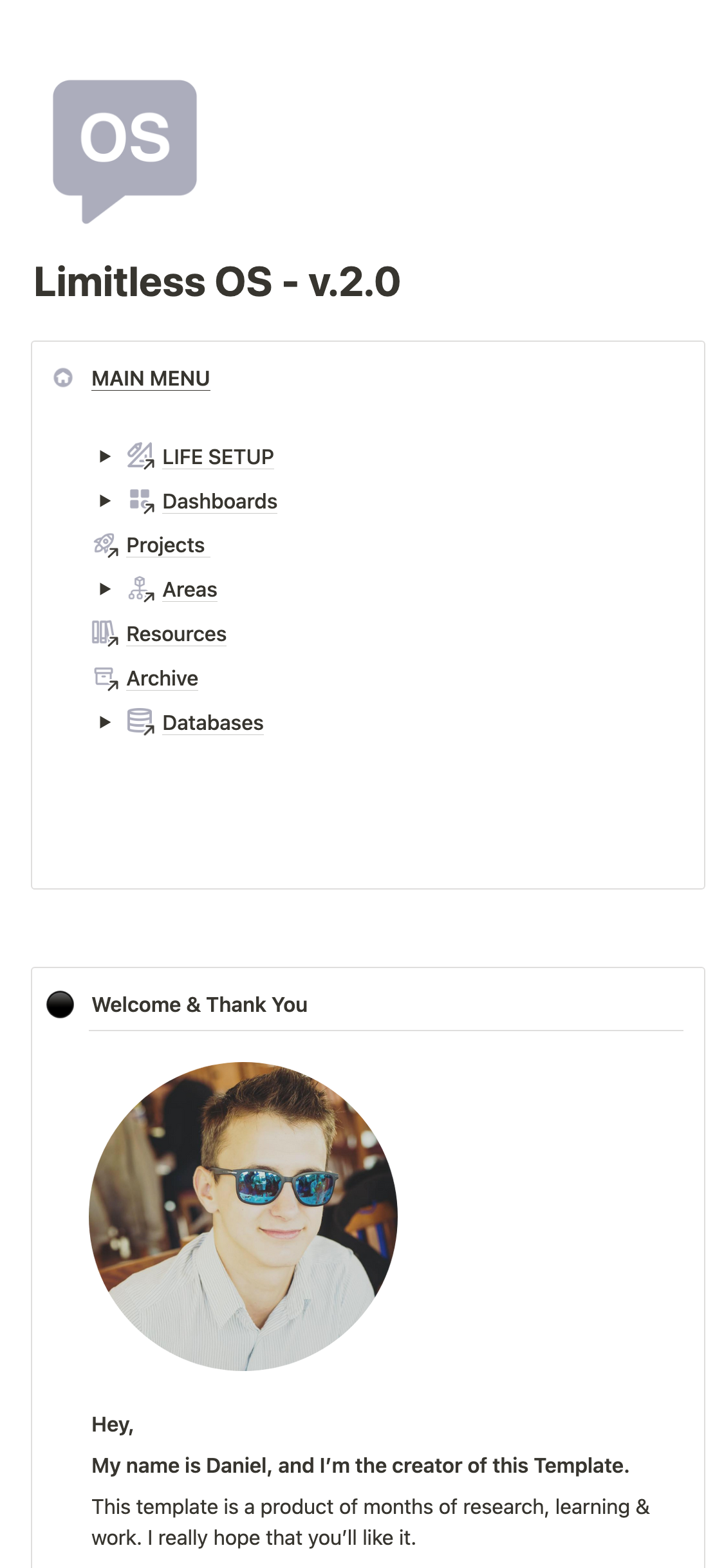Click the OS speech bubble page icon
This screenshot has width=724, height=1568.
[125, 149]
